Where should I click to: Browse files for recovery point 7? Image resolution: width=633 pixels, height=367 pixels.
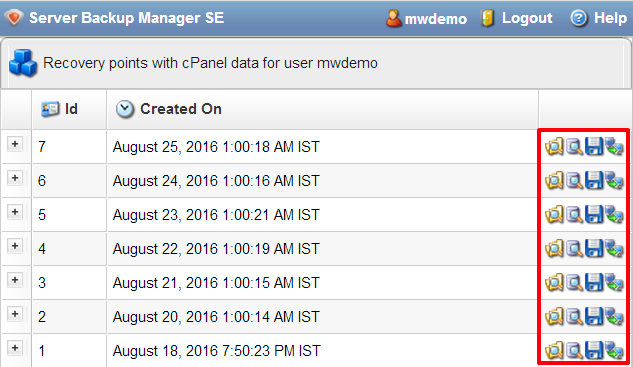pos(554,147)
